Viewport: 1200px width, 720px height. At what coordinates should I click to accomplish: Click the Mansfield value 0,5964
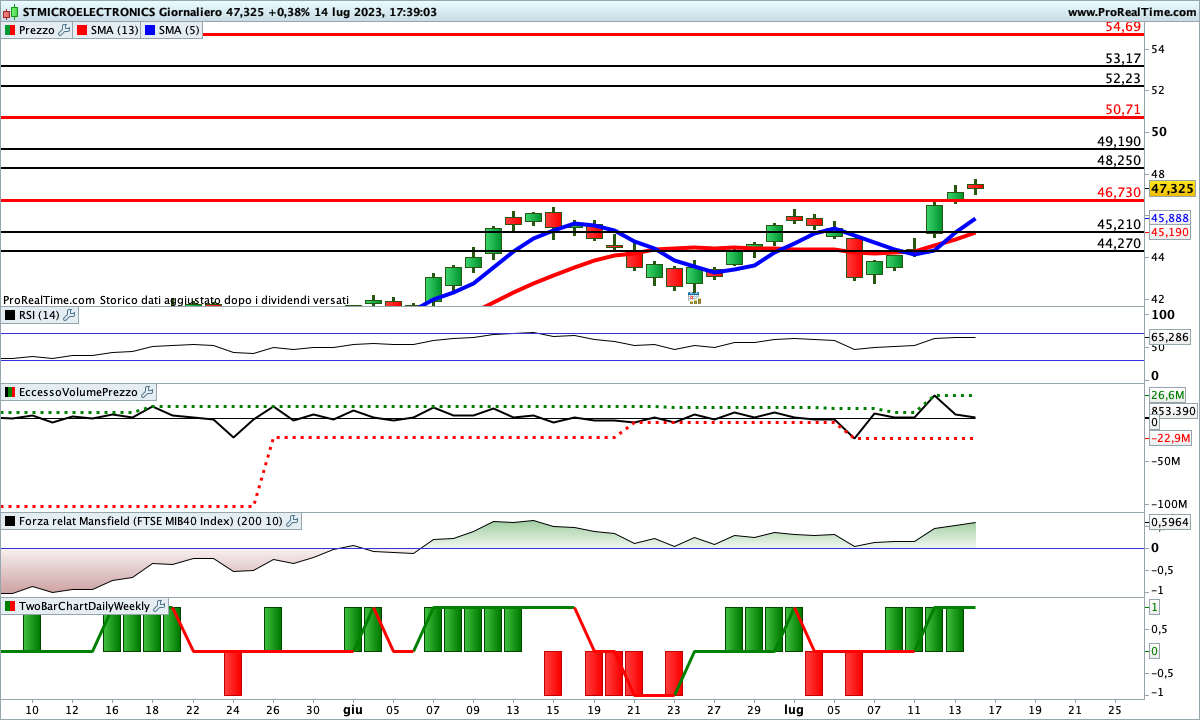coord(1169,521)
